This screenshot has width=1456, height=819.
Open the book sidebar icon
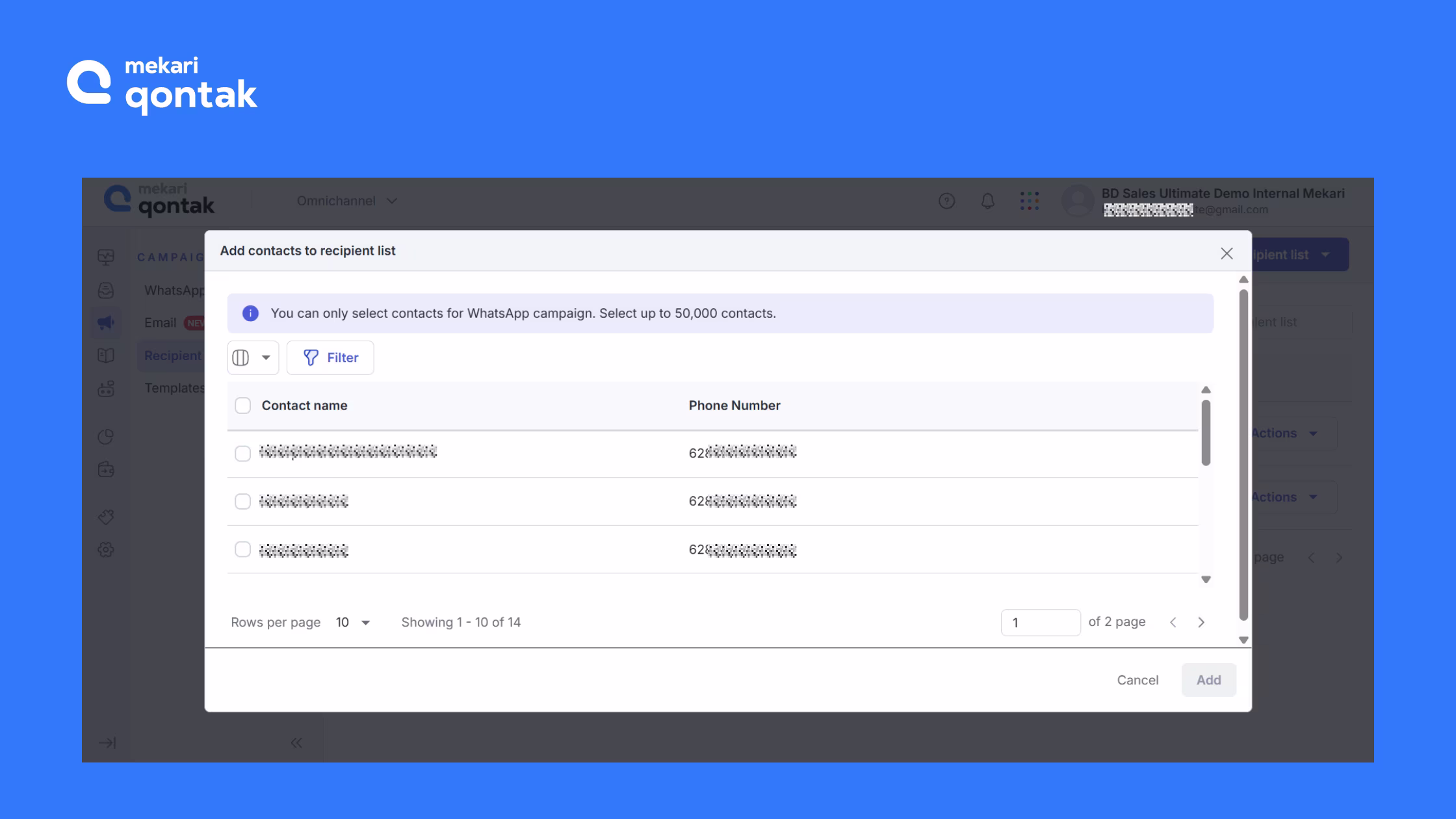coord(106,356)
